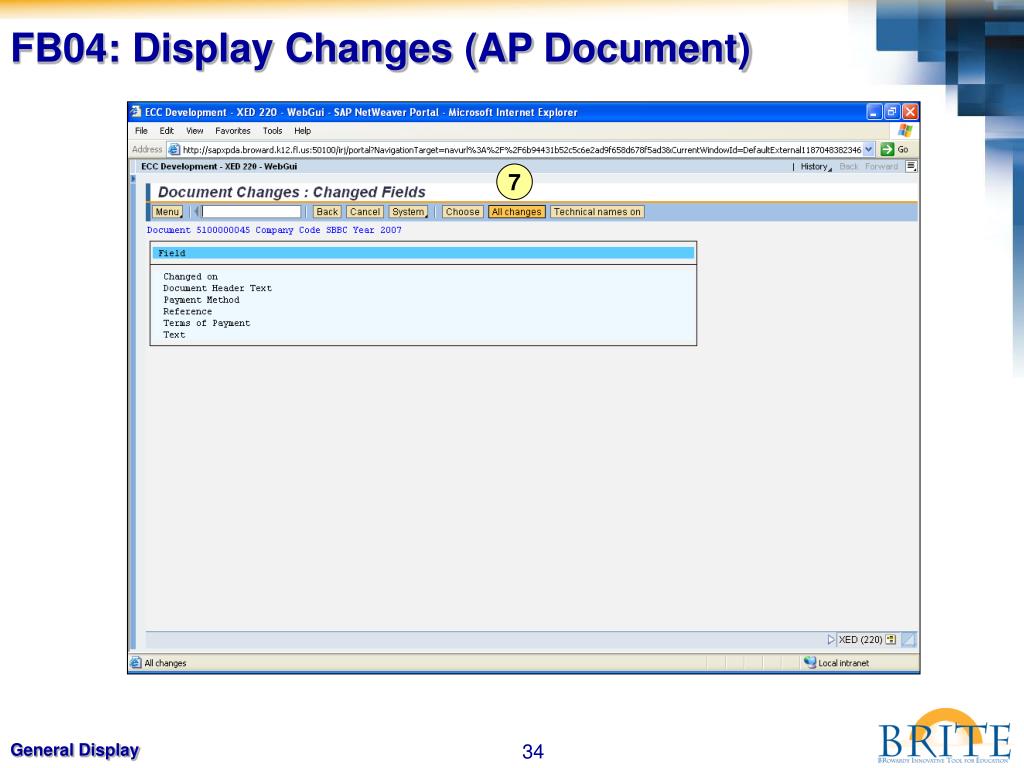
Task: Open the SAP Menu dropdown button
Action: coord(167,212)
